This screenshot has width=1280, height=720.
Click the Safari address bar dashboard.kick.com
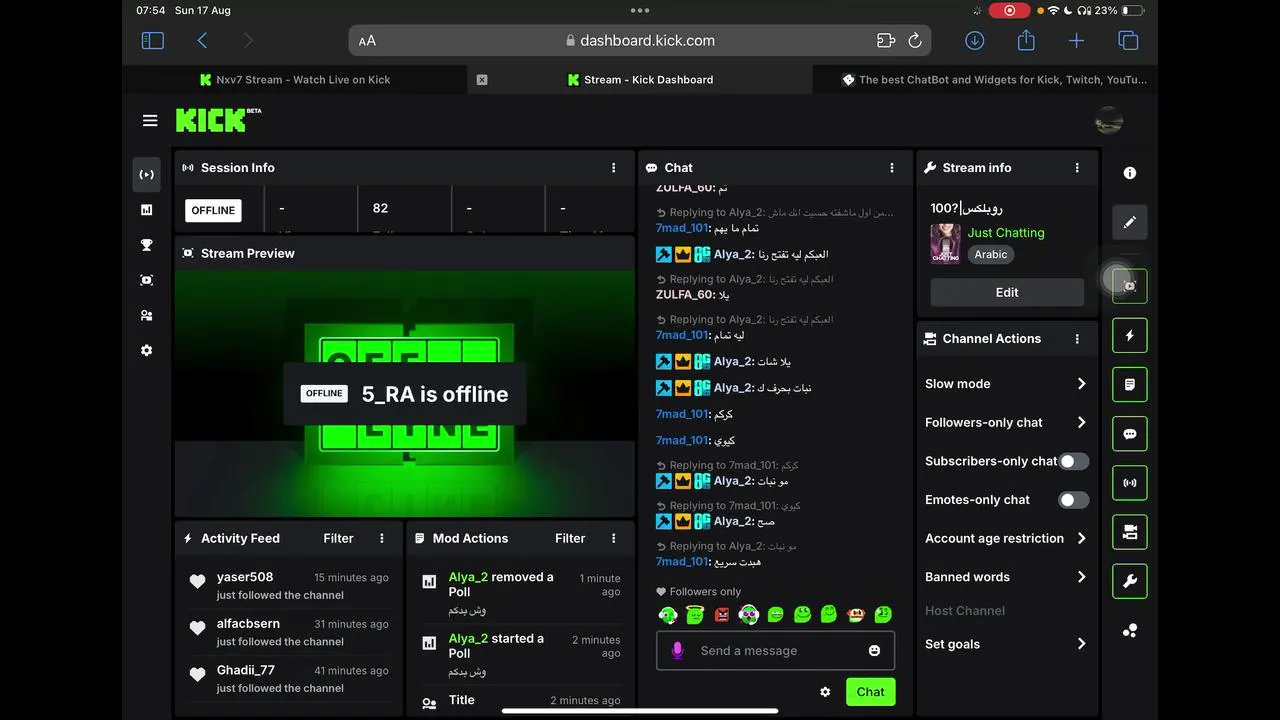pyautogui.click(x=640, y=41)
